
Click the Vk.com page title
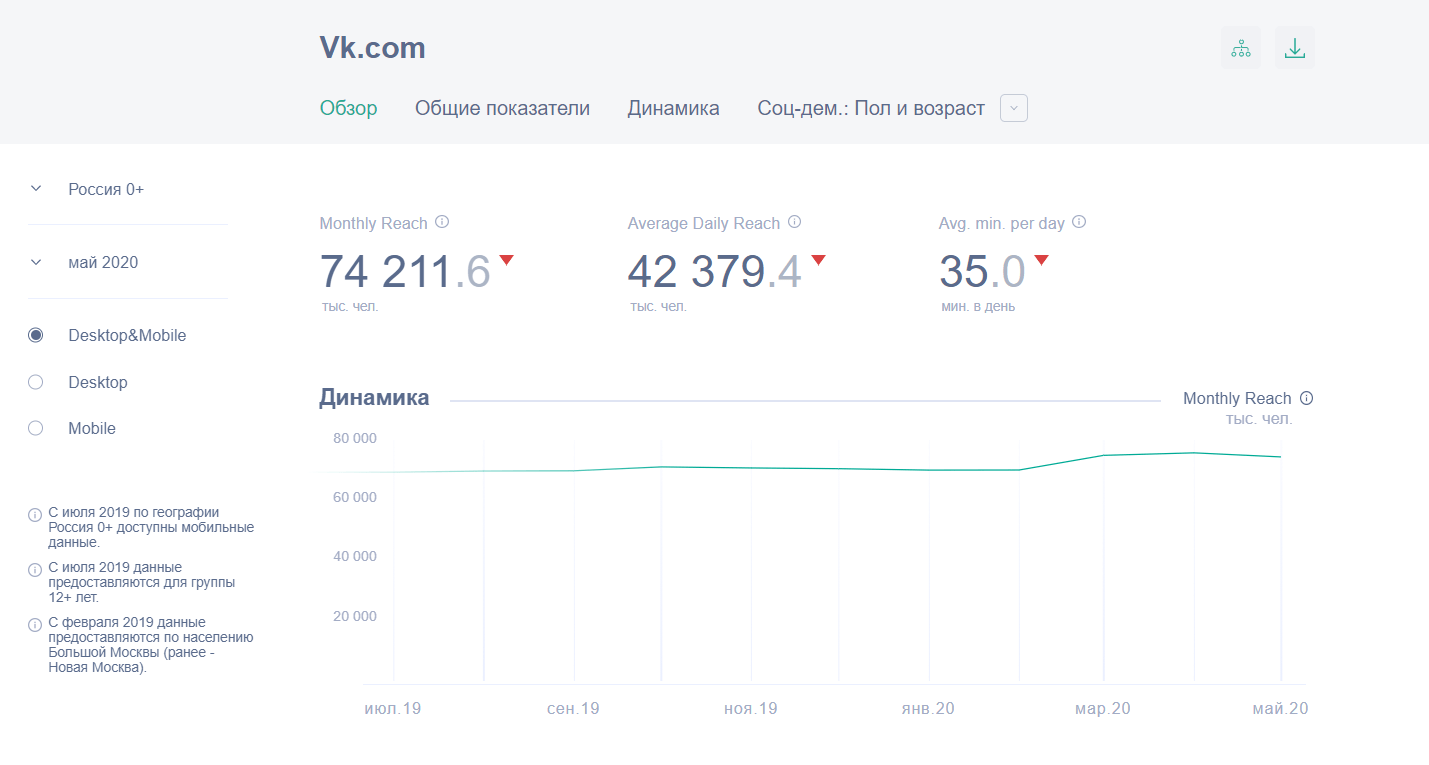click(372, 48)
